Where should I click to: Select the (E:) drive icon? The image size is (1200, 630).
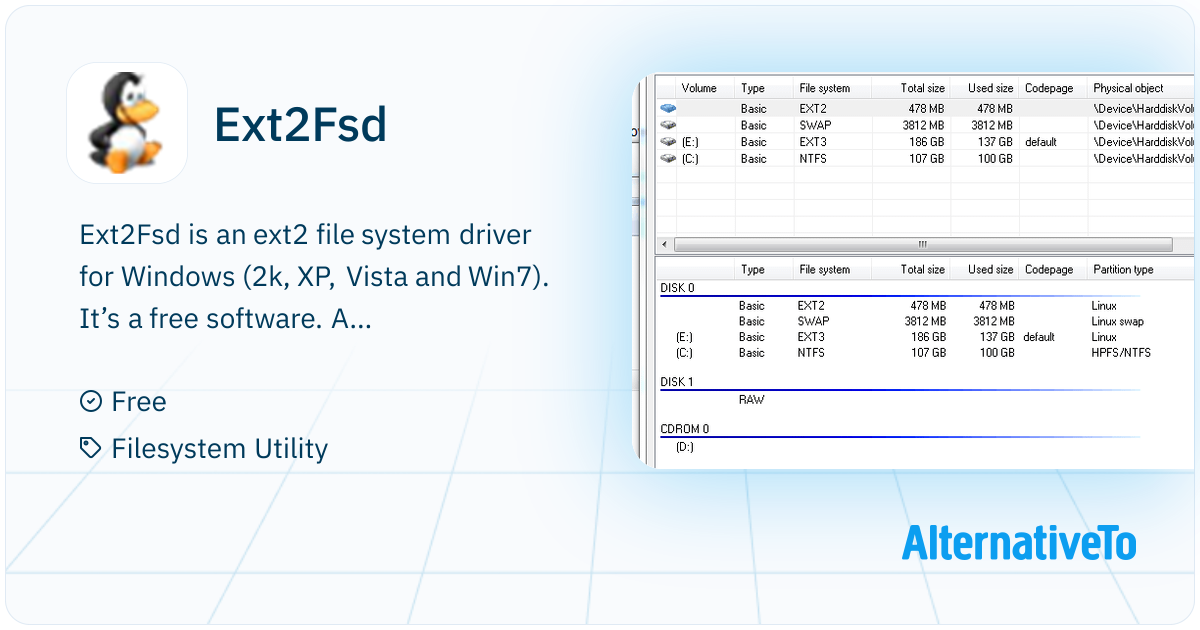(x=669, y=142)
